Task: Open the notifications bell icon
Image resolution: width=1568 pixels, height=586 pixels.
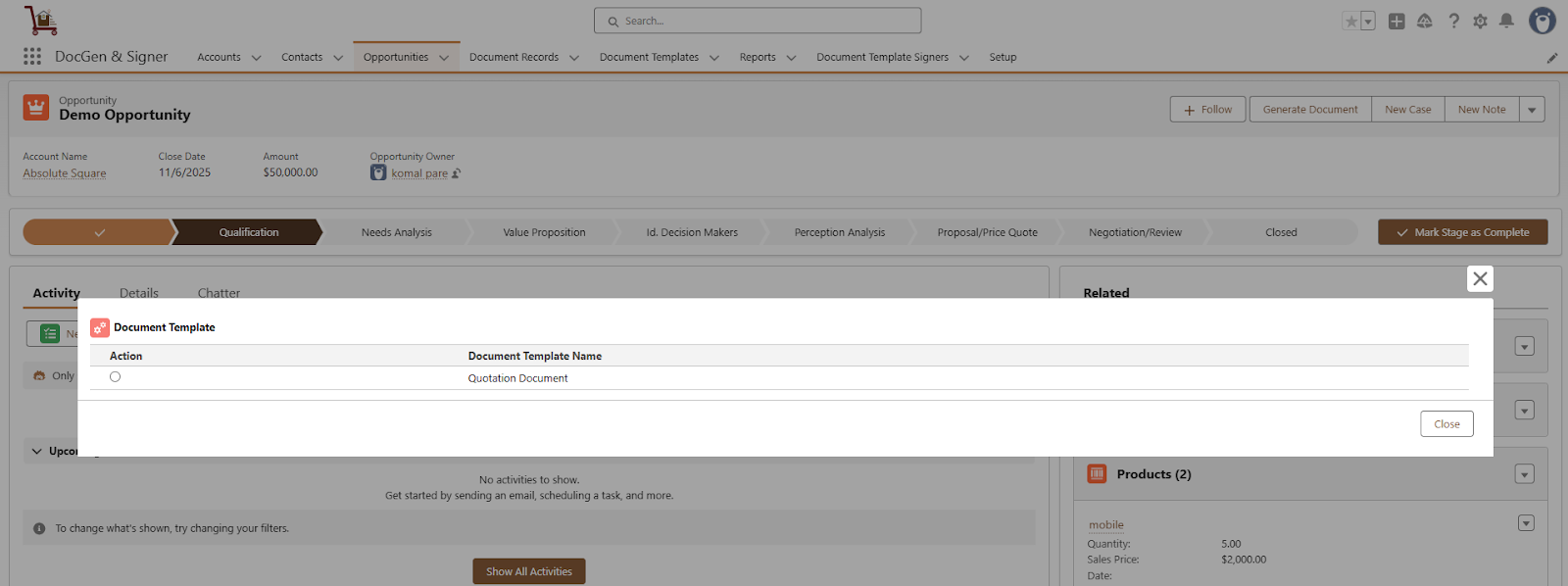Action: coord(1506,22)
